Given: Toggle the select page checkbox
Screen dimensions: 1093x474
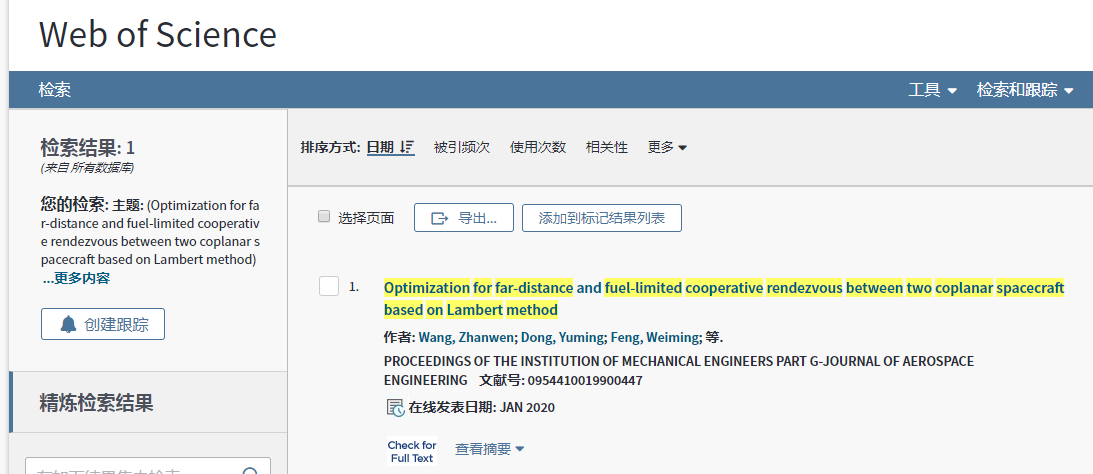Looking at the screenshot, I should [x=324, y=217].
